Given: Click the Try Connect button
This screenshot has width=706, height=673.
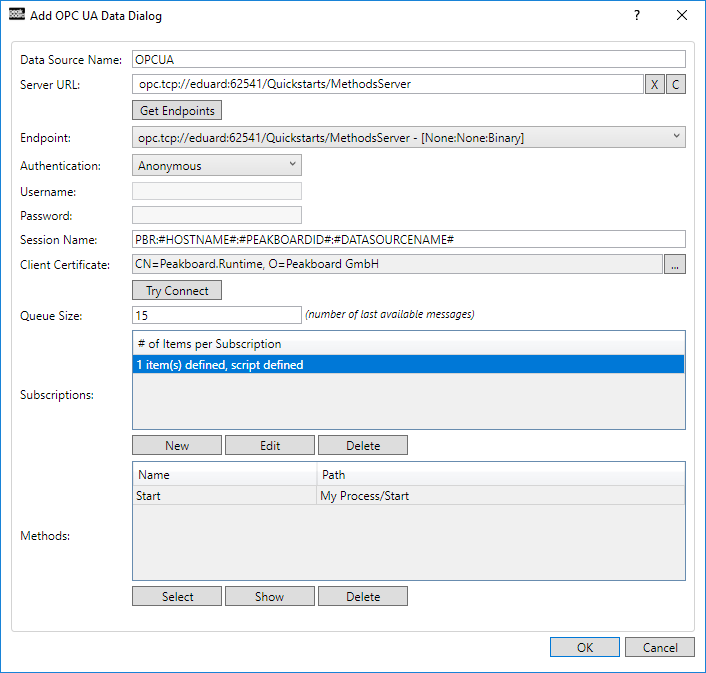Looking at the screenshot, I should [177, 290].
